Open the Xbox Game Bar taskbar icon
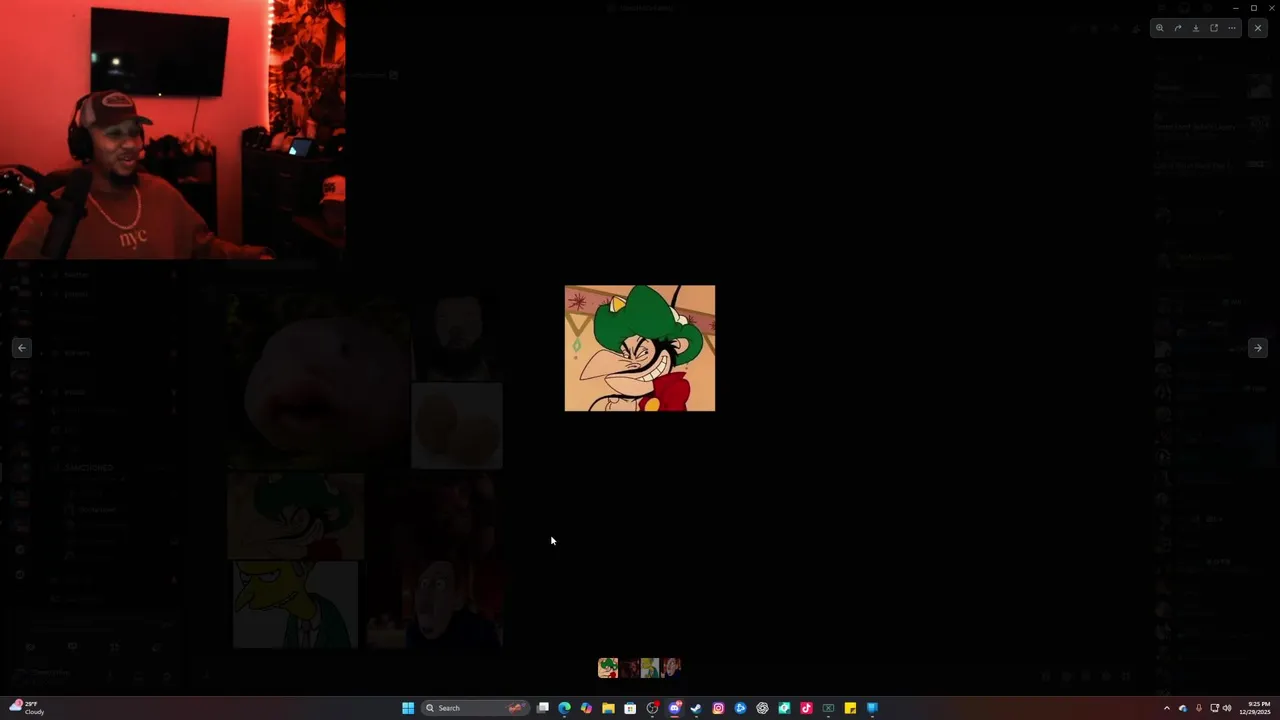Image resolution: width=1280 pixels, height=720 pixels. click(828, 708)
